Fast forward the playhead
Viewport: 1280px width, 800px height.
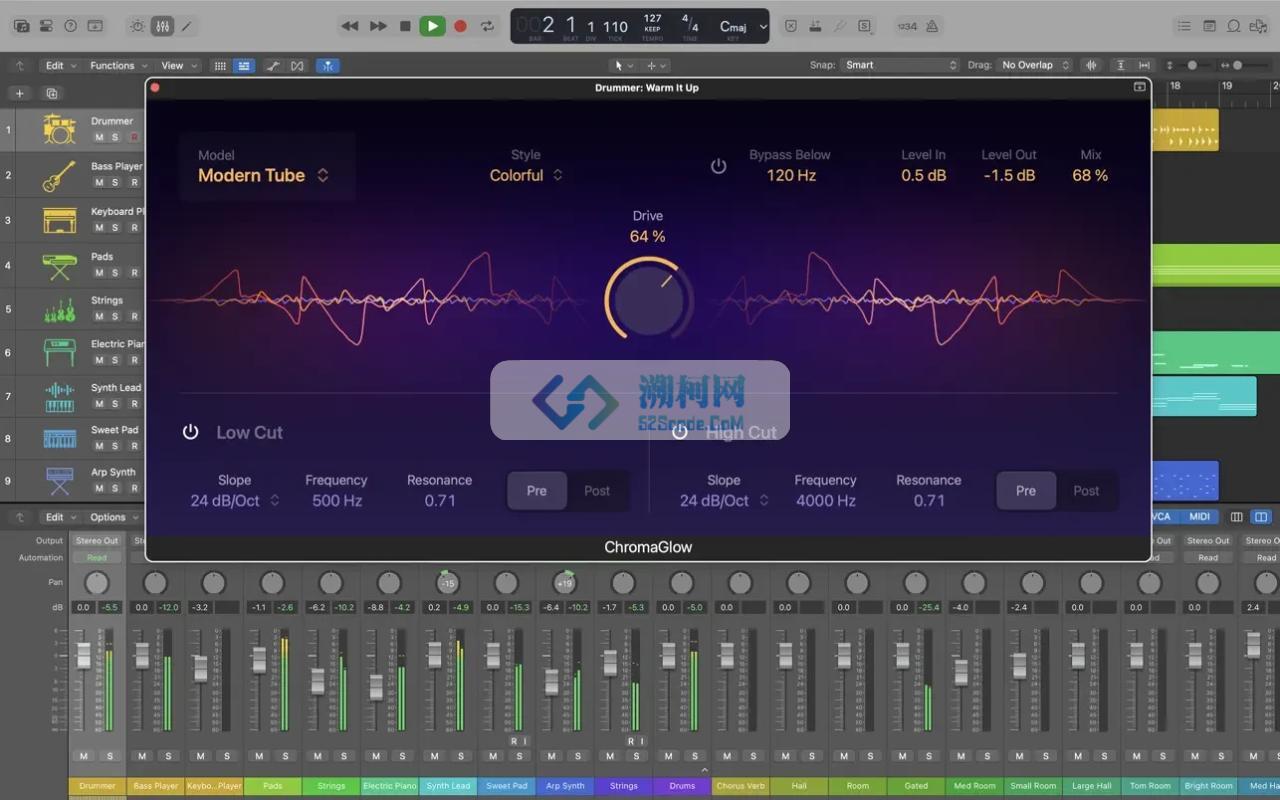[378, 26]
